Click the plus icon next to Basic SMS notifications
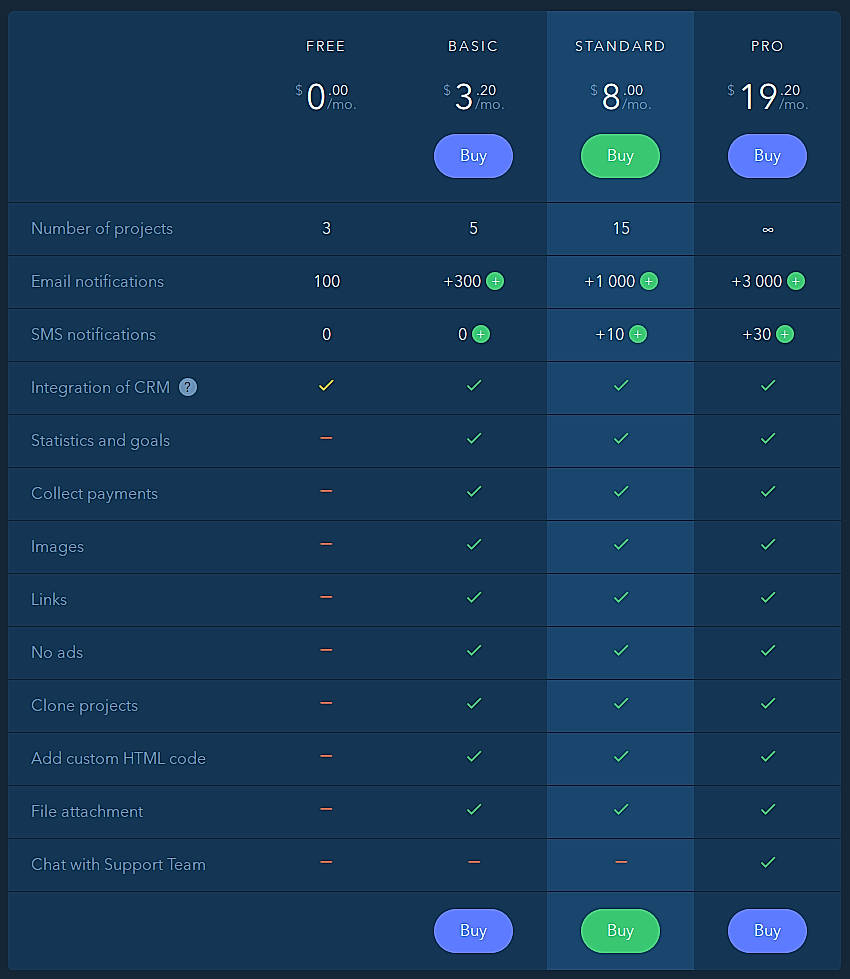Screen dimensions: 850x979 (x=482, y=334)
